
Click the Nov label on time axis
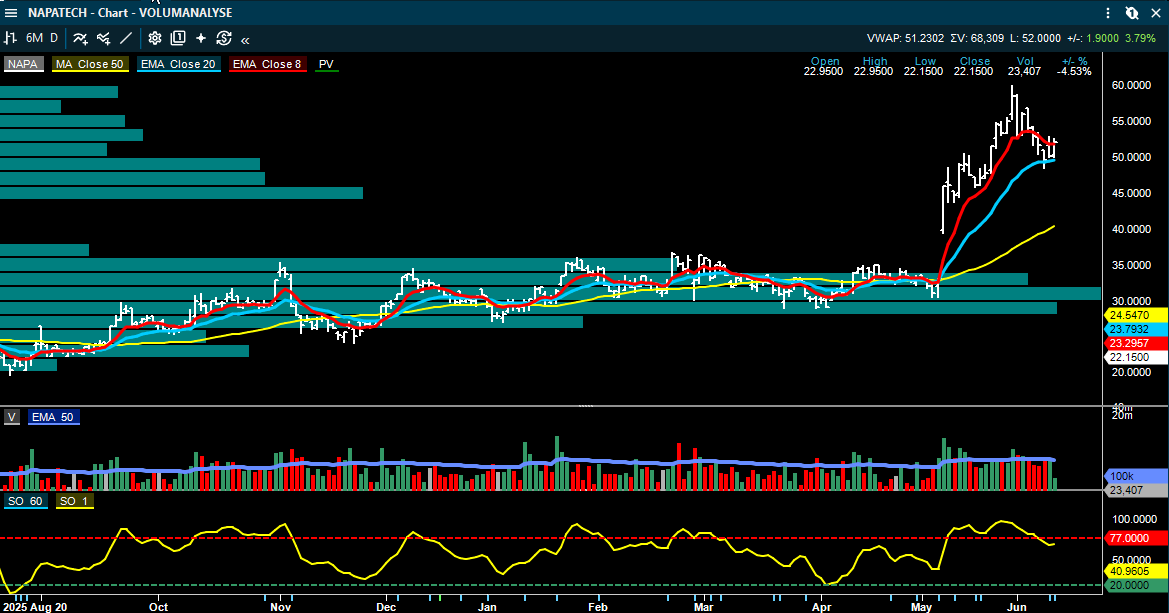280,607
